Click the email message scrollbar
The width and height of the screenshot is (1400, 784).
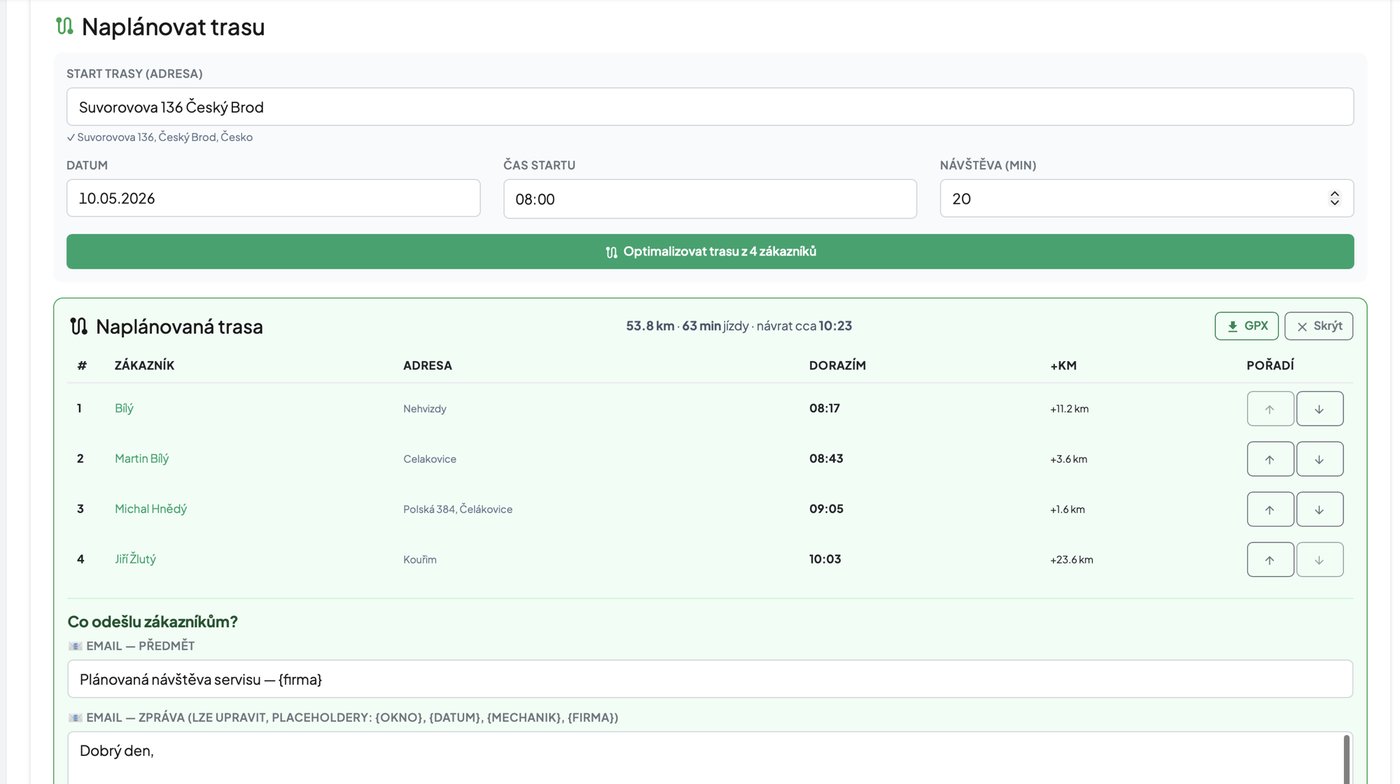pyautogui.click(x=1346, y=759)
